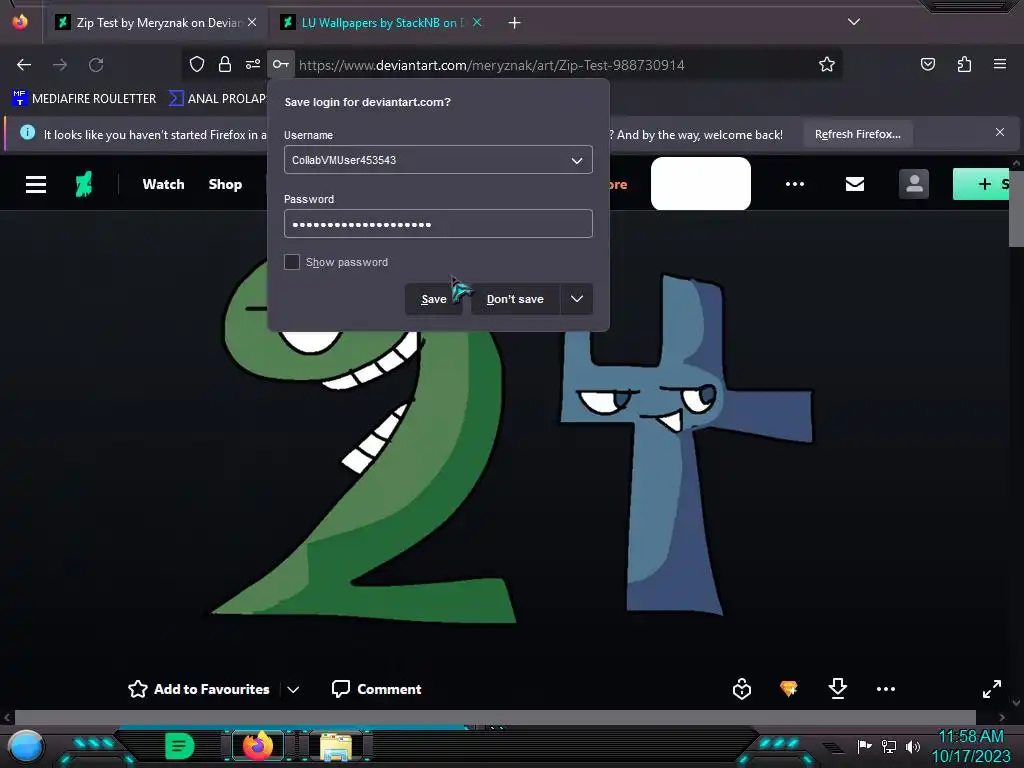This screenshot has height=768, width=1024.
Task: Click the Action Center flag tray icon
Action: click(865, 746)
